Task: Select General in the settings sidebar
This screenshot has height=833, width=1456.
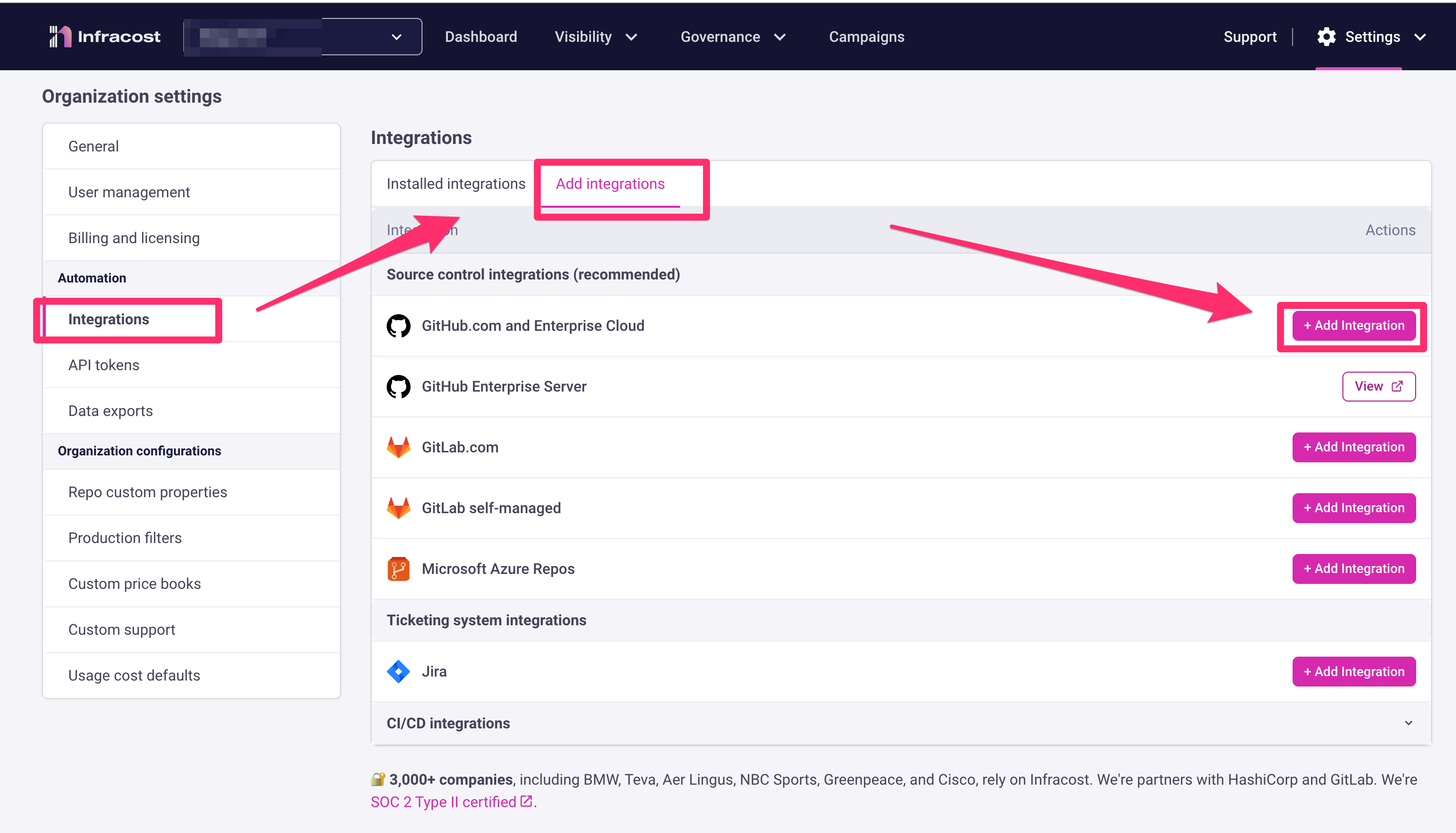Action: pos(191,146)
